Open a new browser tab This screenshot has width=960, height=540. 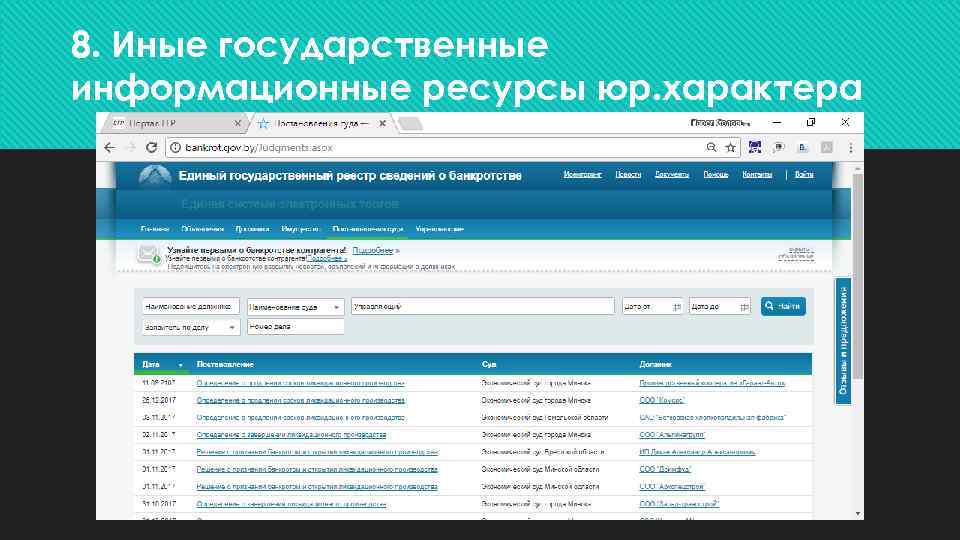click(410, 124)
